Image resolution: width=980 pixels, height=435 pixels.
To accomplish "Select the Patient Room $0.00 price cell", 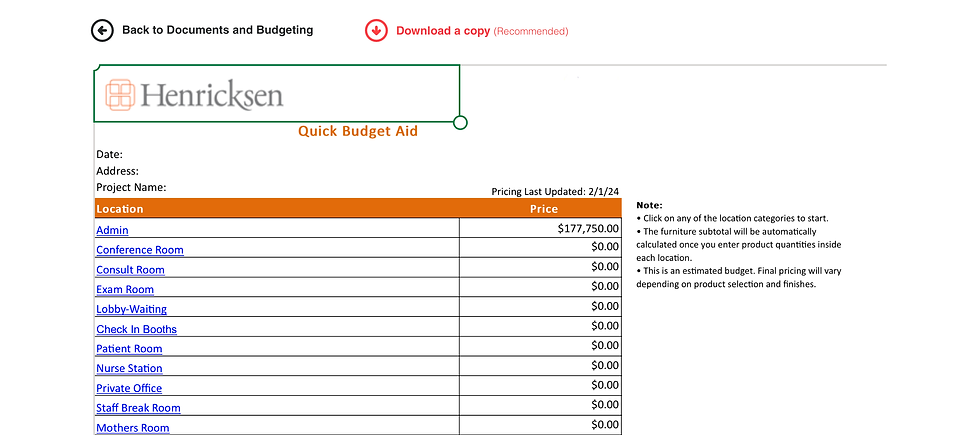I will click(x=541, y=346).
